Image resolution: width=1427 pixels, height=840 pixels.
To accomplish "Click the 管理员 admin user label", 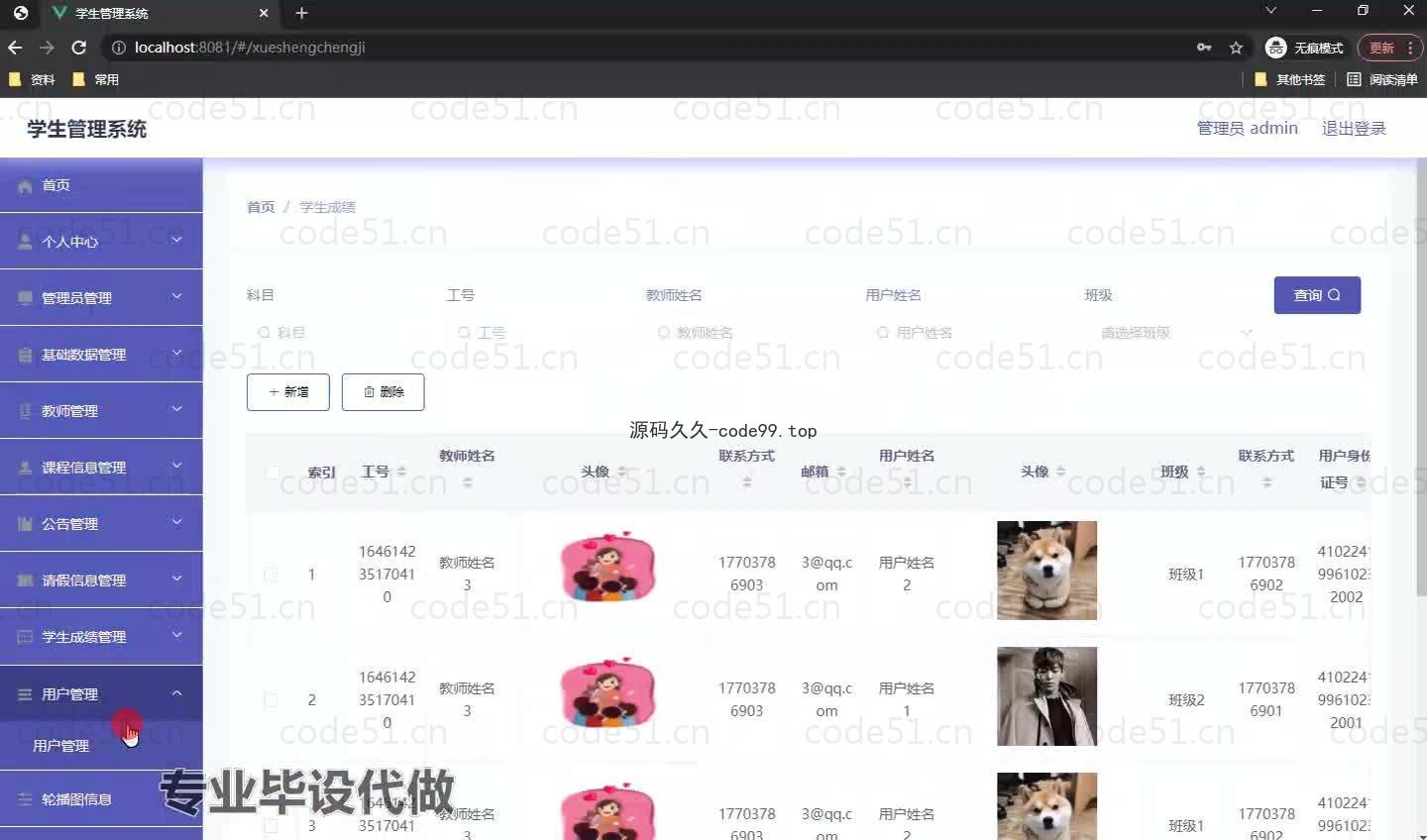I will tap(1247, 129).
